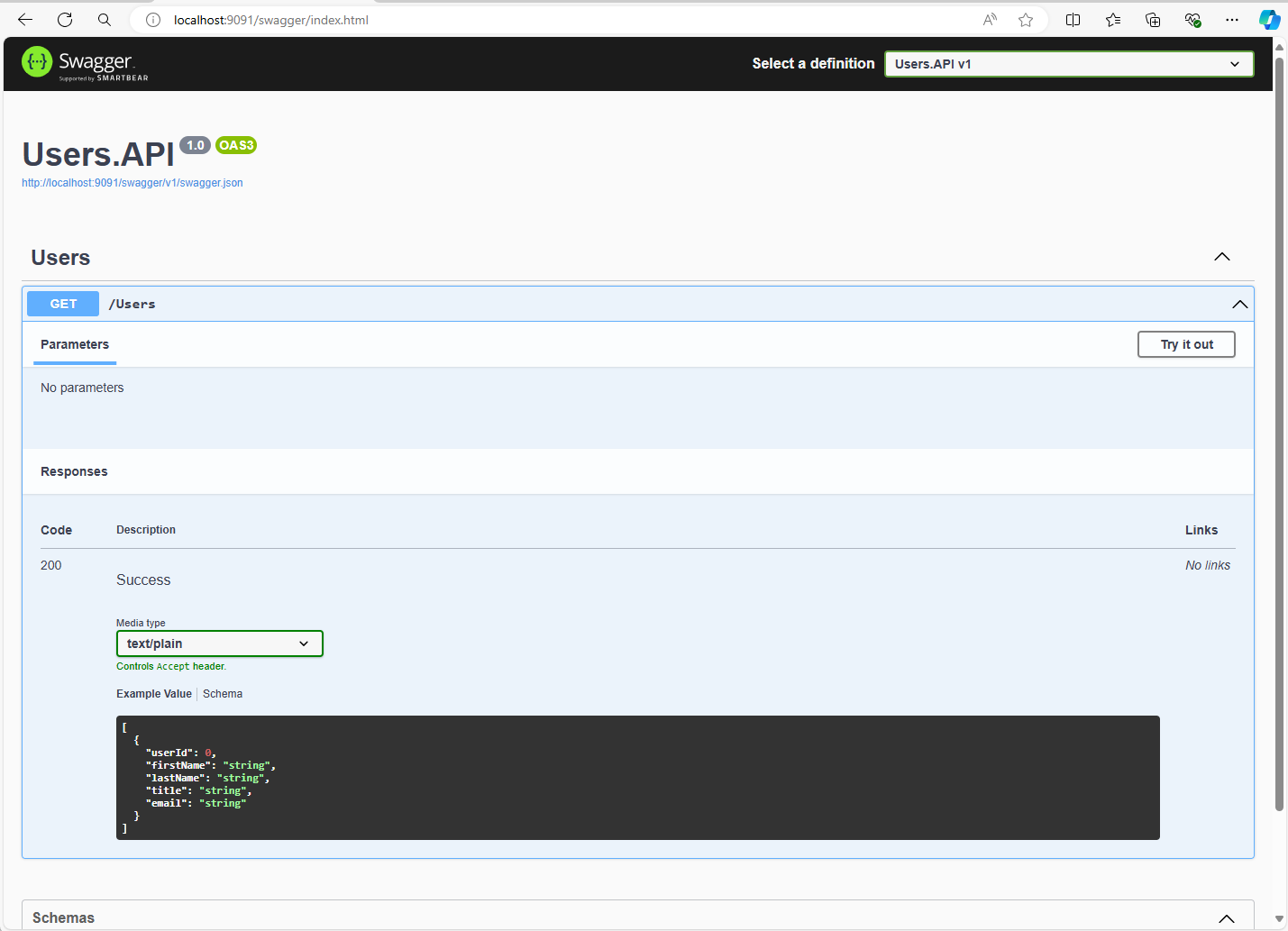This screenshot has height=931, width=1288.
Task: Reload the page with refresh icon
Action: (x=65, y=20)
